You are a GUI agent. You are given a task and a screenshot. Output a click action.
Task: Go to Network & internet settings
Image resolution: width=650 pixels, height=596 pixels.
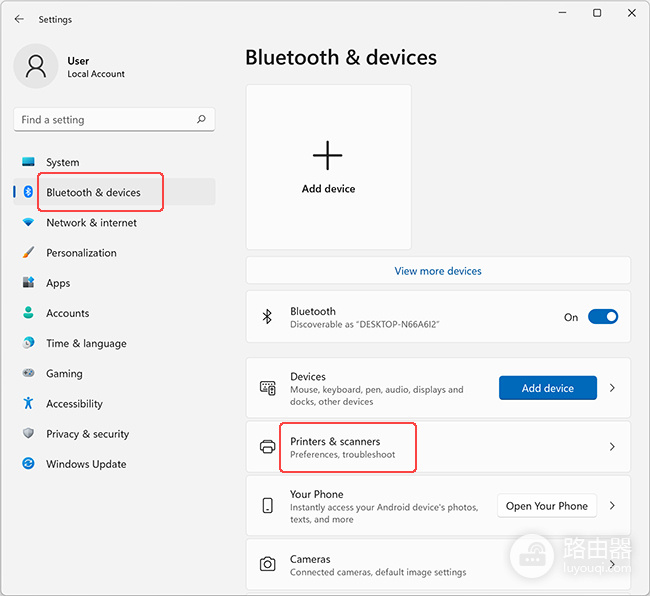(114, 223)
